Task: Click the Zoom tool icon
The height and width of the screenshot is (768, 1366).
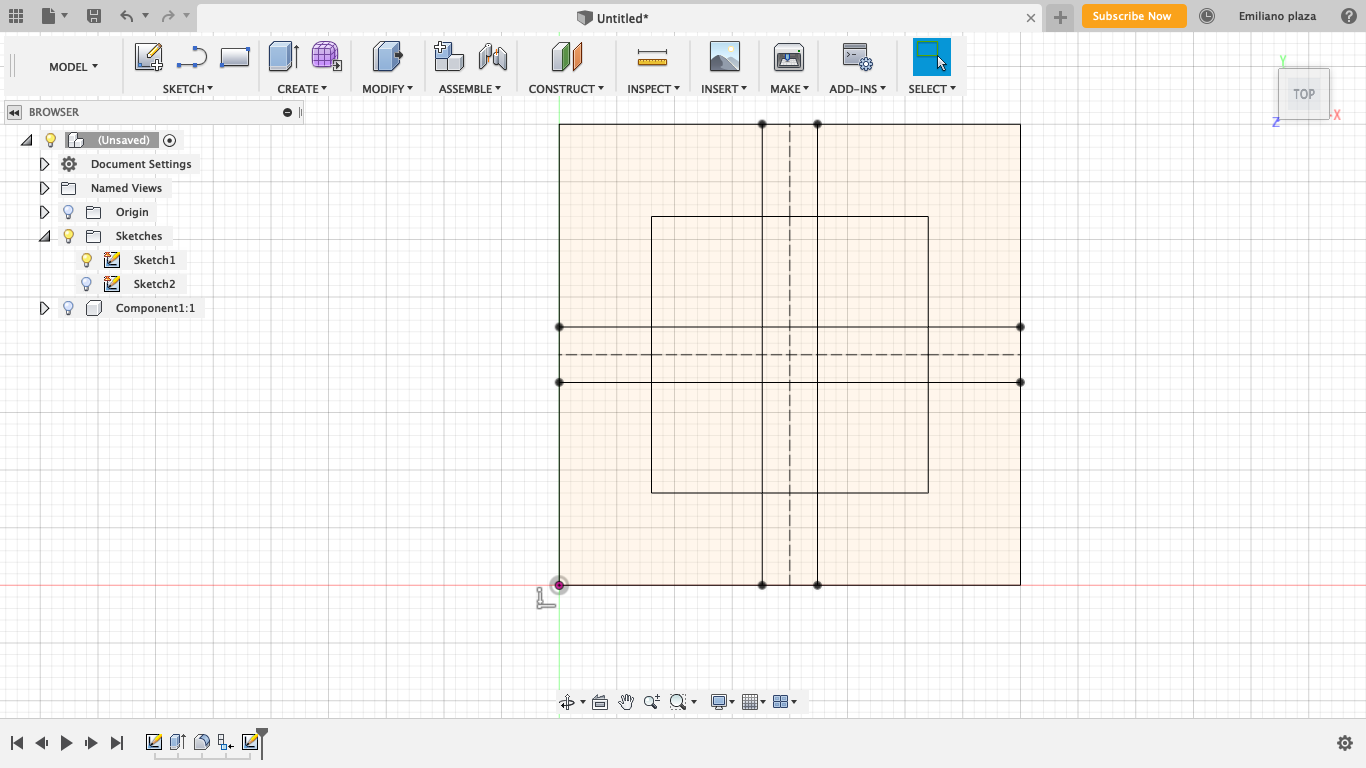Action: (x=651, y=702)
